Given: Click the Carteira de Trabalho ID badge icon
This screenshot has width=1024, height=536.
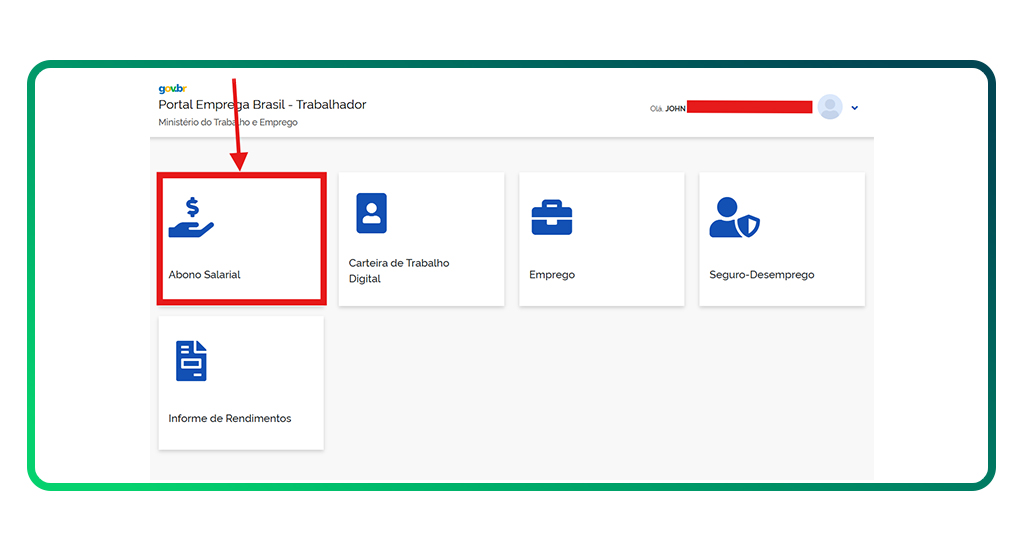Looking at the screenshot, I should click(371, 213).
